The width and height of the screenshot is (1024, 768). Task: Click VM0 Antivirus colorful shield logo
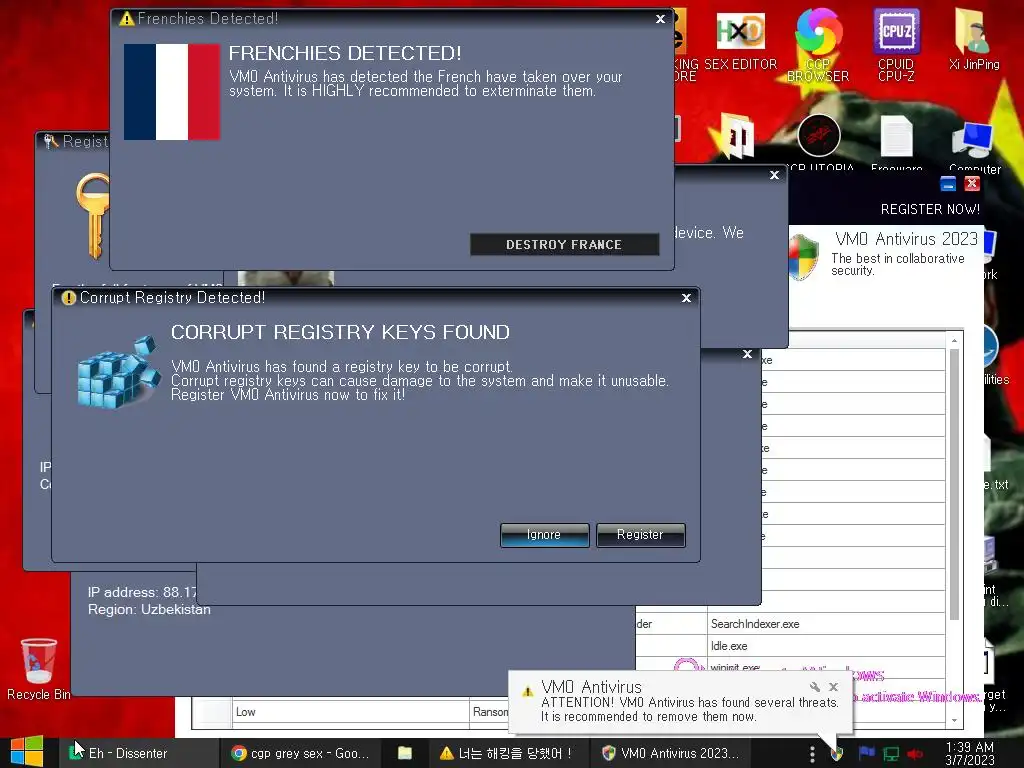pos(804,257)
